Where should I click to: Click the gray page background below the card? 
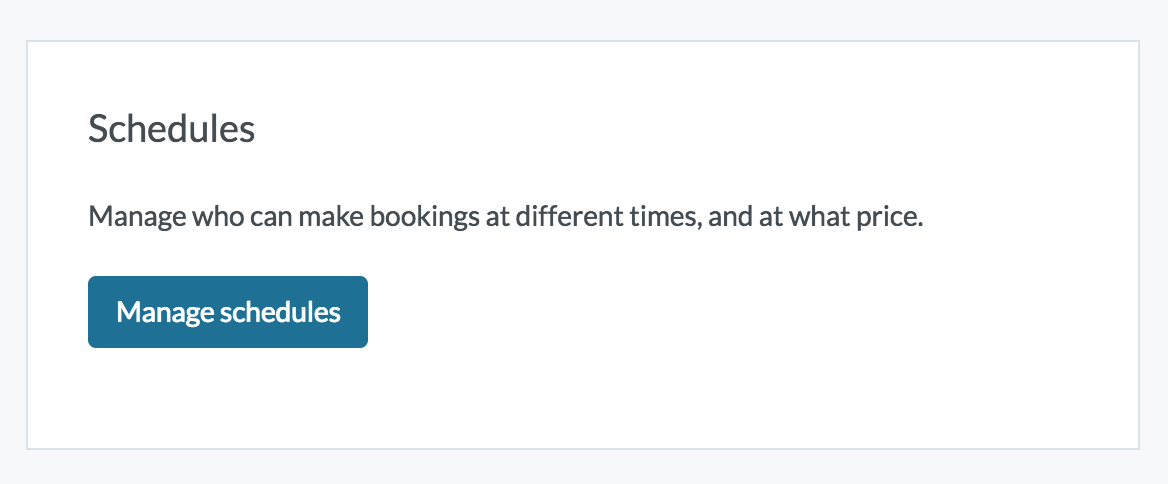coord(584,468)
